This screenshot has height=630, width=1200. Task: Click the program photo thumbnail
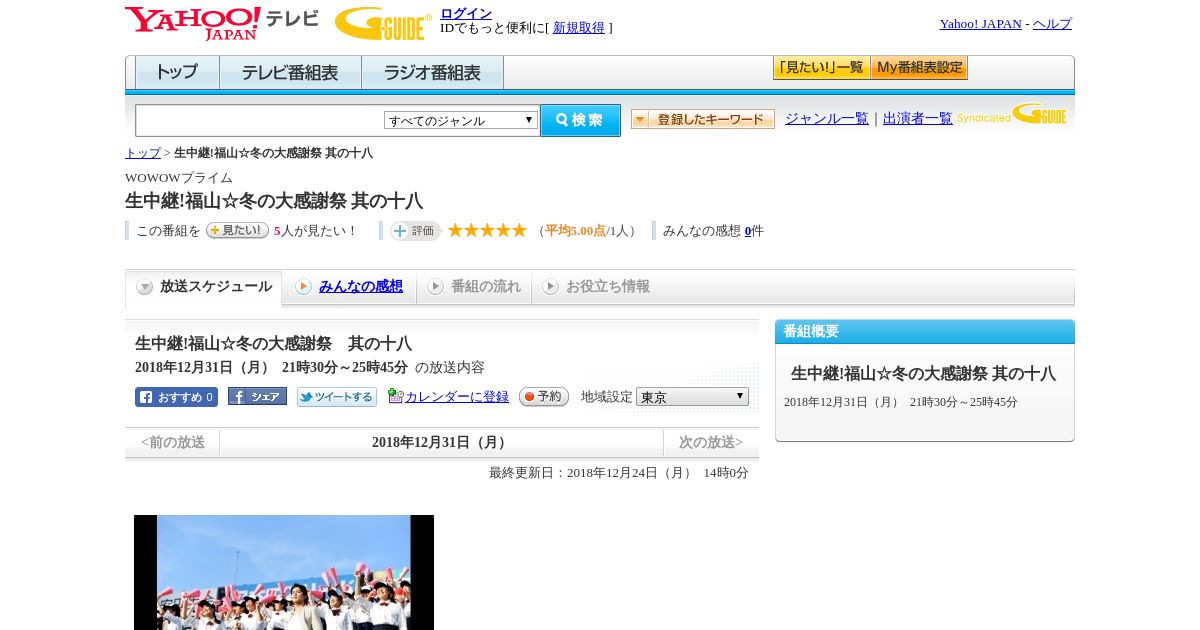pyautogui.click(x=284, y=572)
